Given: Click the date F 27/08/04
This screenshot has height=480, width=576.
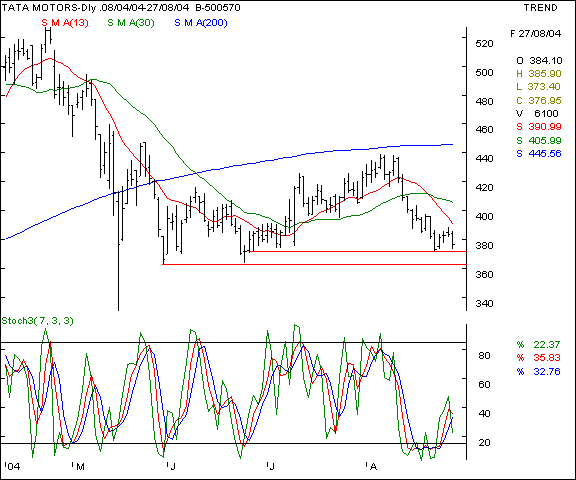Looking at the screenshot, I should pyautogui.click(x=536, y=34).
